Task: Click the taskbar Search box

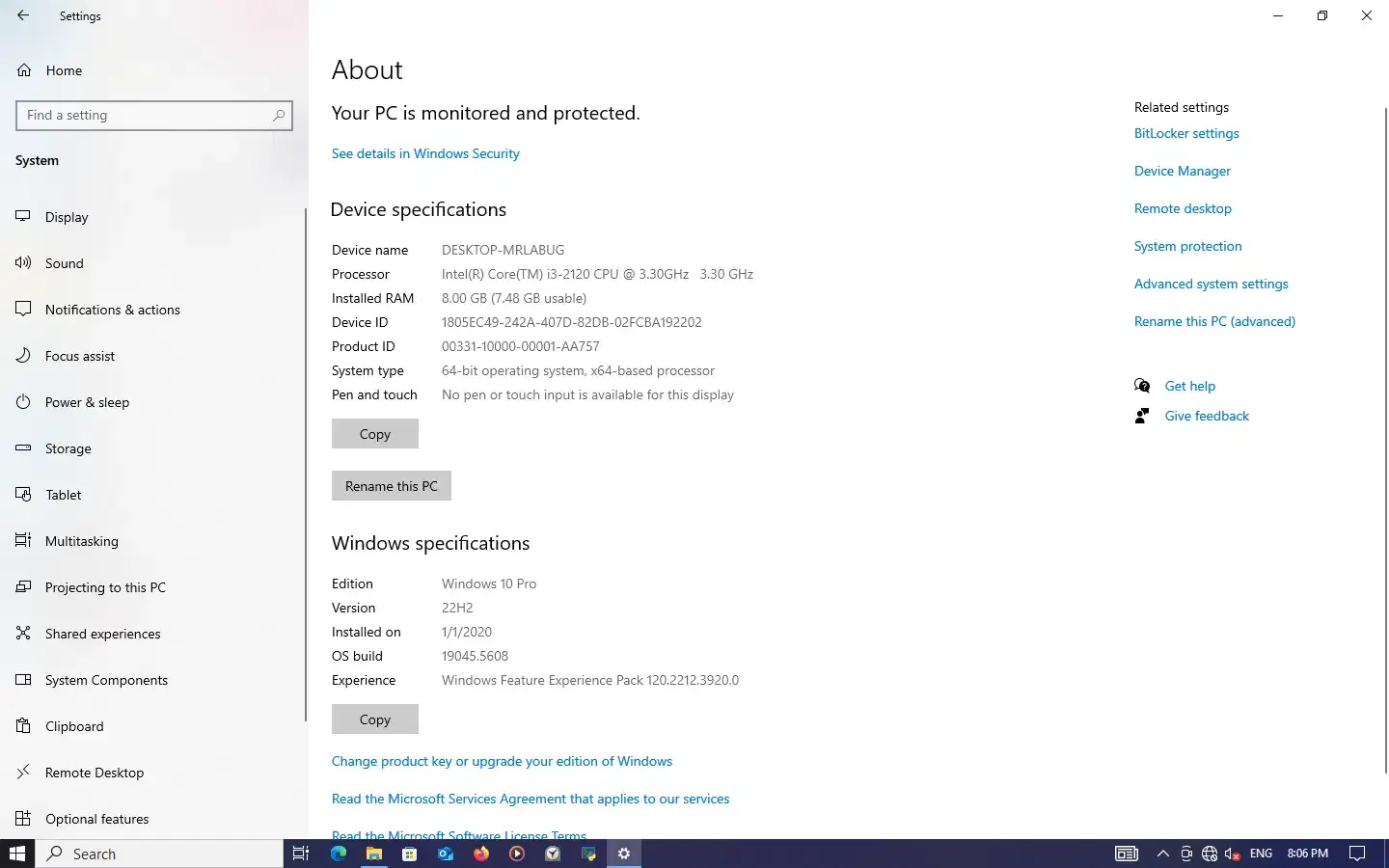Action: tap(159, 854)
